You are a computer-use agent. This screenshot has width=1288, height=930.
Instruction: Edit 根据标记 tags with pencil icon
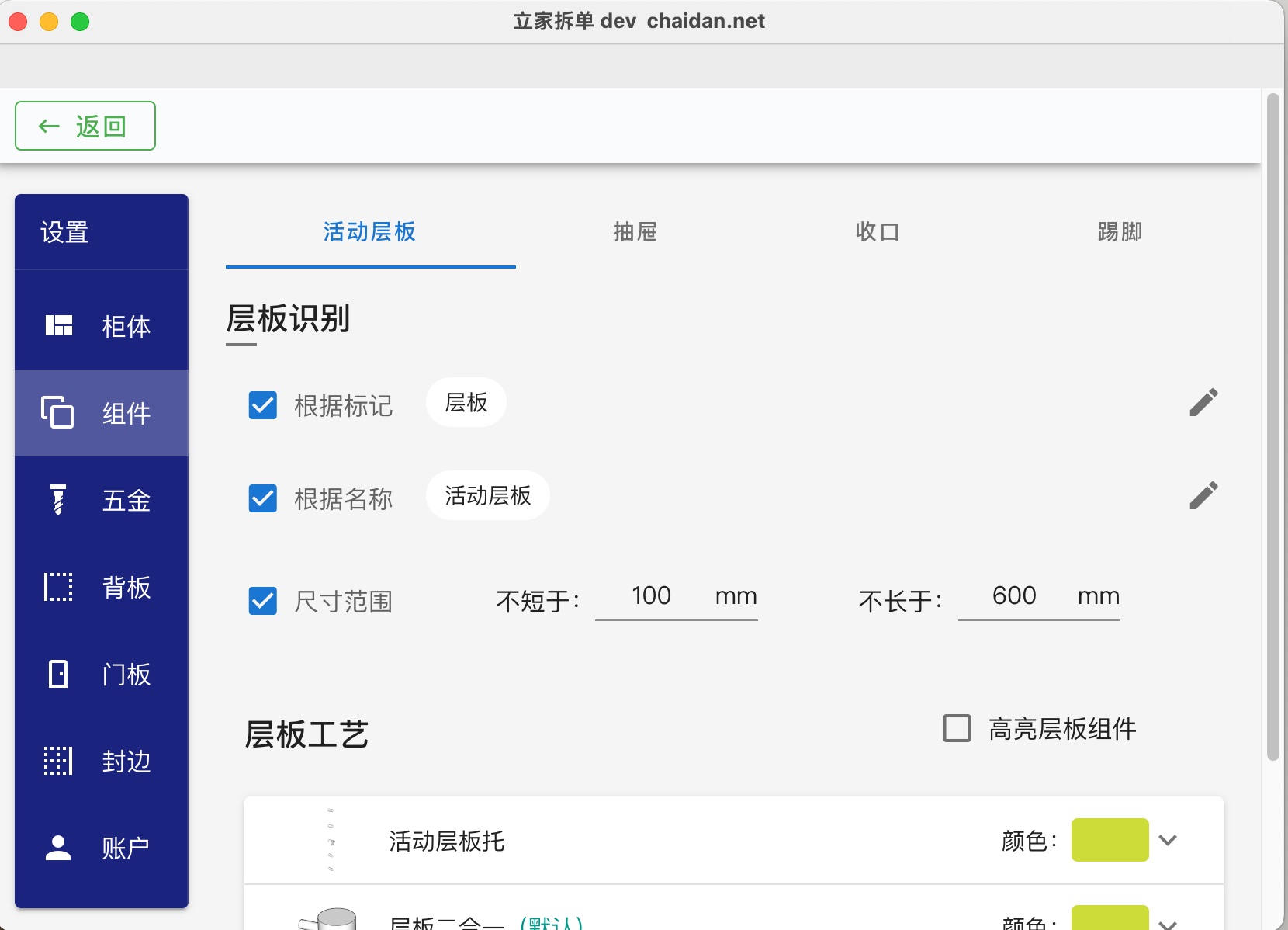tap(1203, 402)
